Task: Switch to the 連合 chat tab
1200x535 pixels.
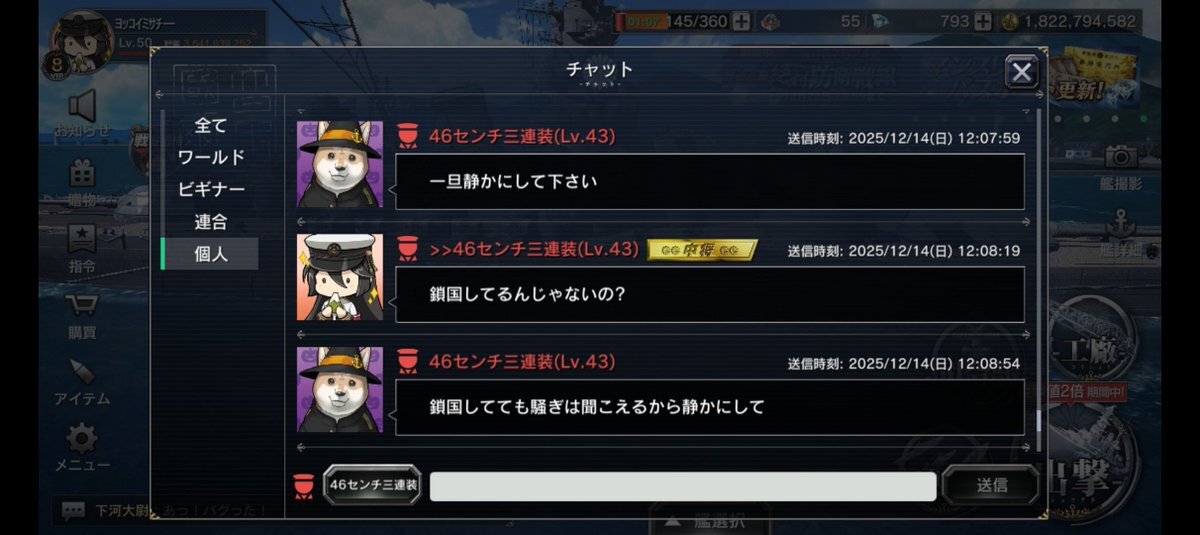Action: tap(210, 222)
